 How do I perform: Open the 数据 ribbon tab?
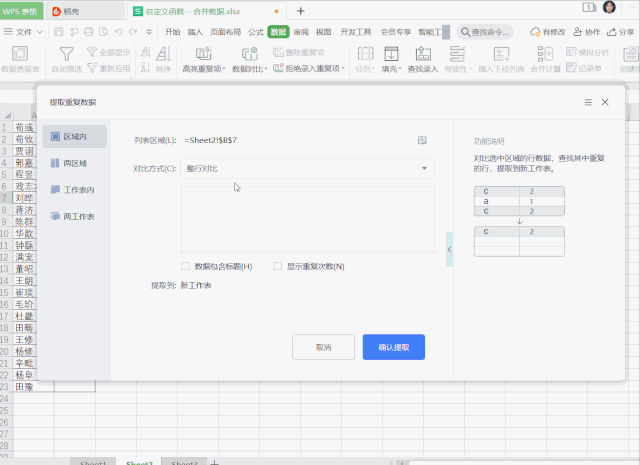click(279, 32)
